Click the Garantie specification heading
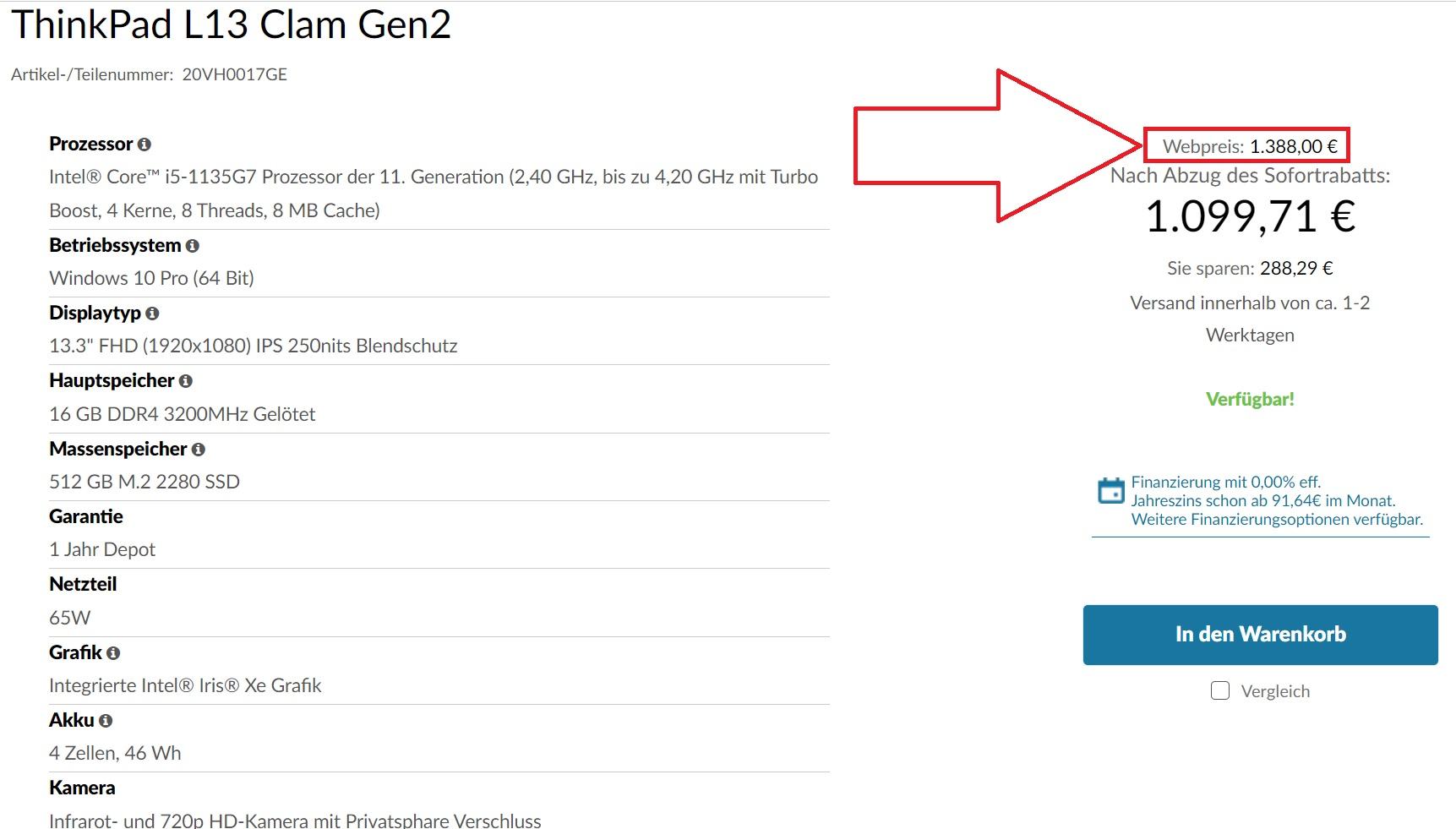The width and height of the screenshot is (1456, 829). [86, 516]
